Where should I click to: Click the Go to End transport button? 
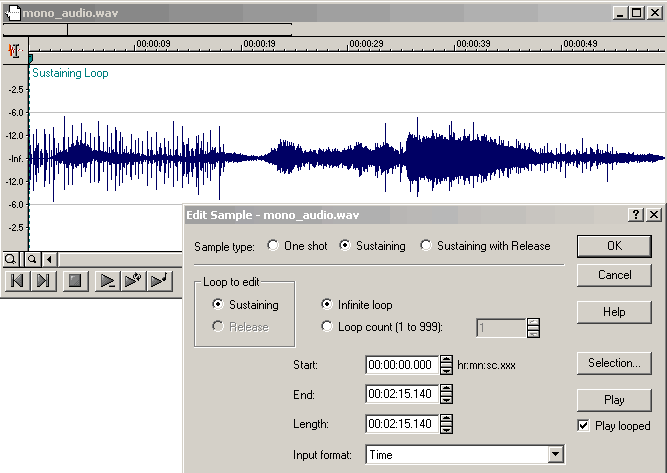(x=43, y=281)
